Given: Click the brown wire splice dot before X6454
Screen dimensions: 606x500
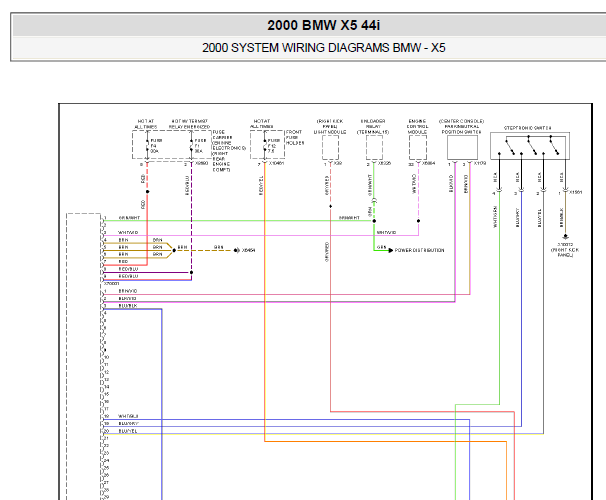Looking at the screenshot, I should pyautogui.click(x=174, y=250).
